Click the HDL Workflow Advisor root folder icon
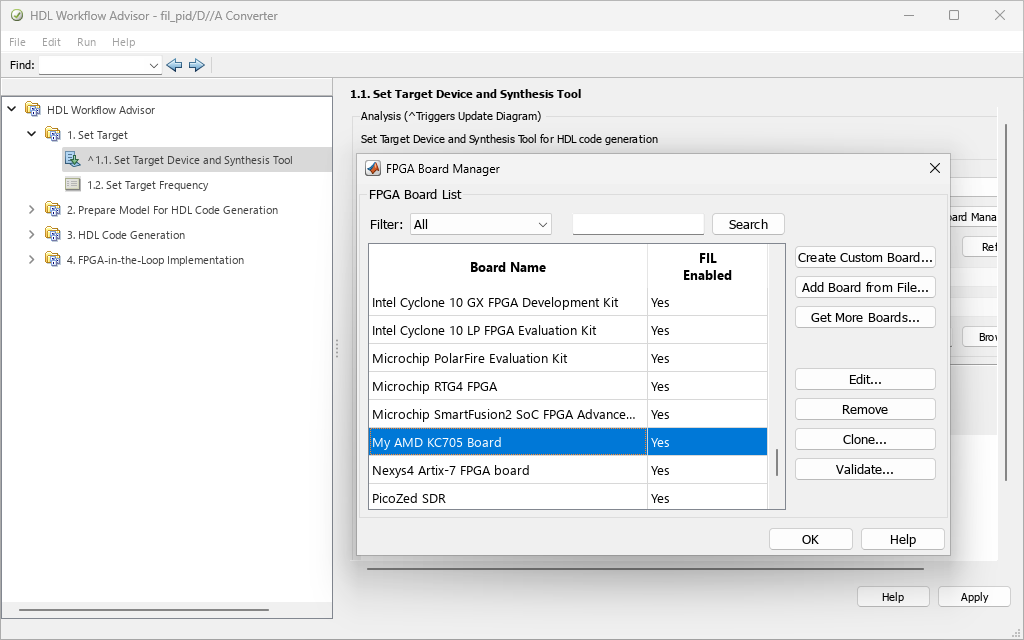Screen dimensions: 1024x640 click(x=33, y=110)
